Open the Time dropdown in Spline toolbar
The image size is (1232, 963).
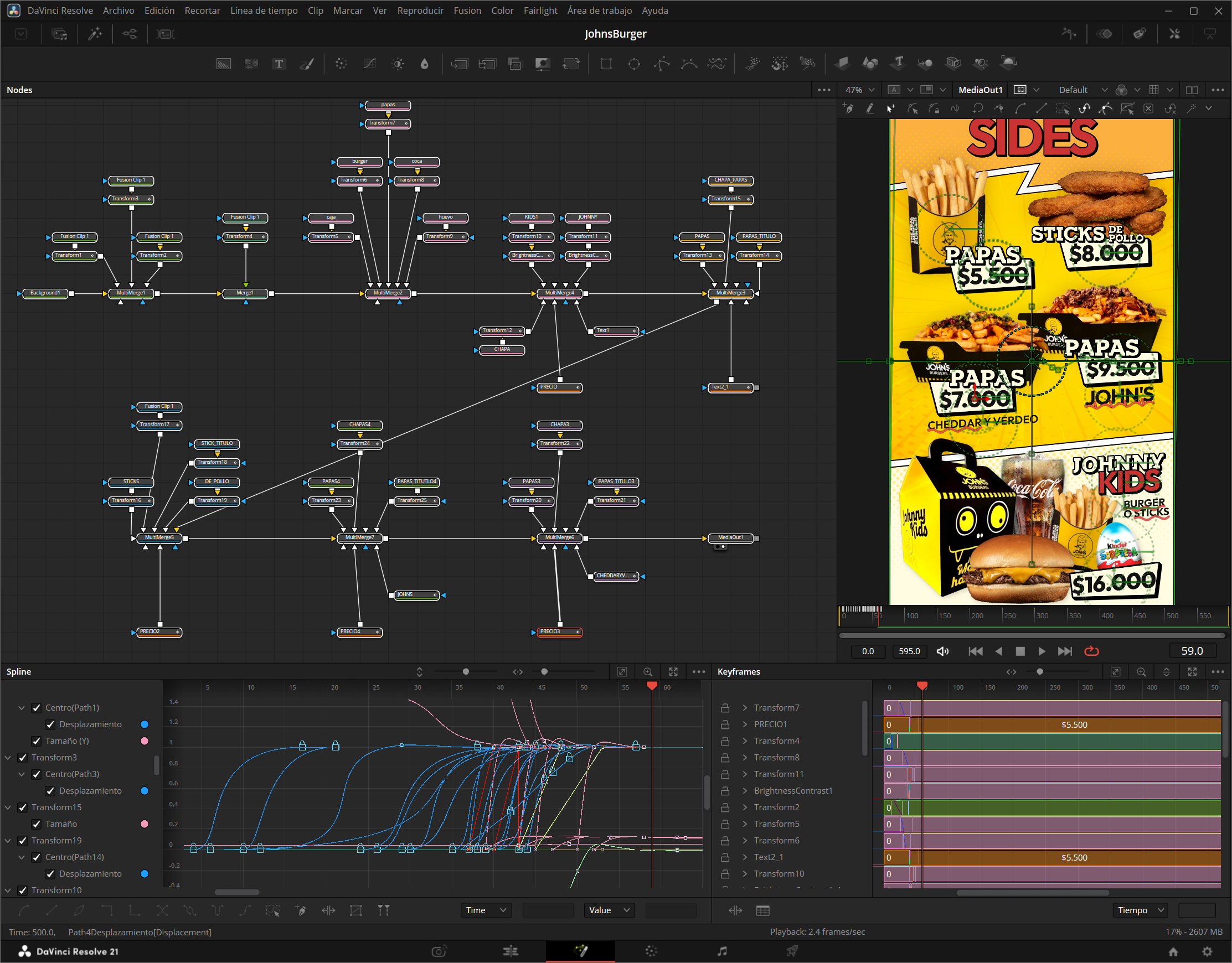coord(486,910)
